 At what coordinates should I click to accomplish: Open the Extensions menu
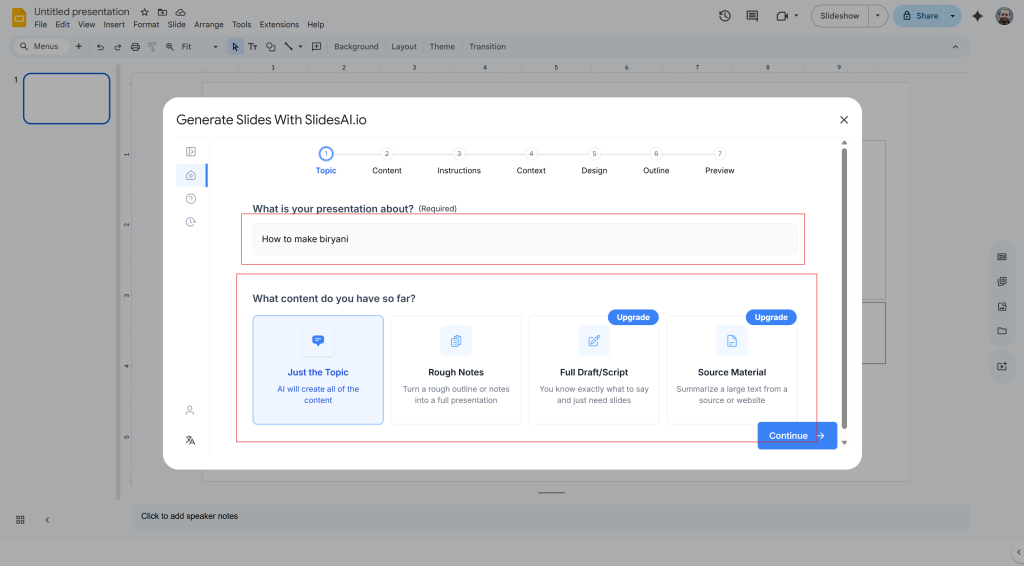279,24
